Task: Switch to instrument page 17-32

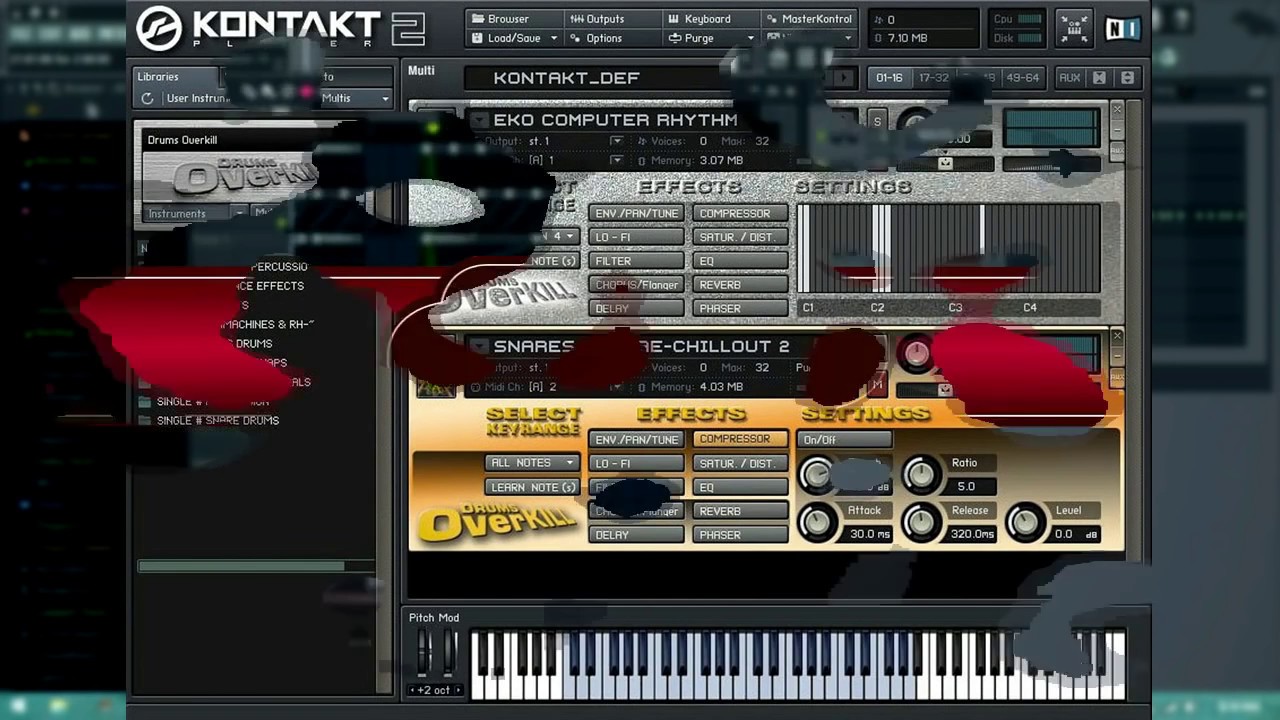Action: point(933,78)
